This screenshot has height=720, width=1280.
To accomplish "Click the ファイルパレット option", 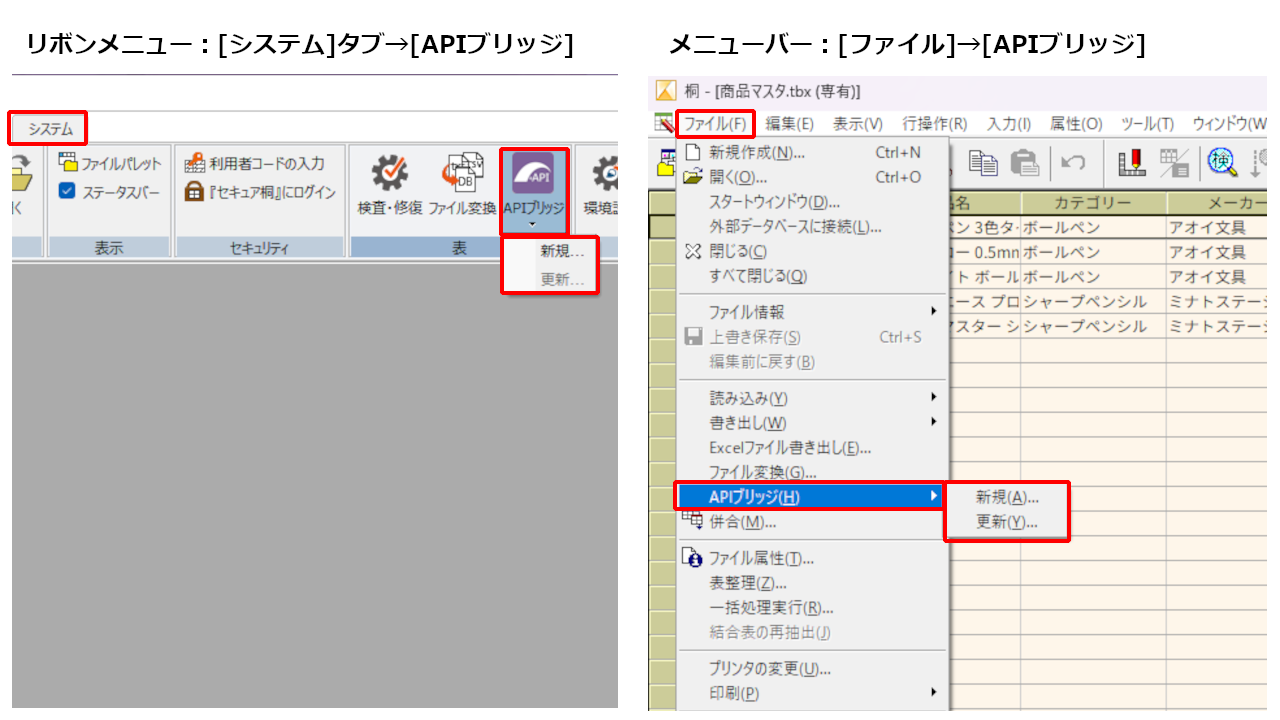I will (x=110, y=164).
